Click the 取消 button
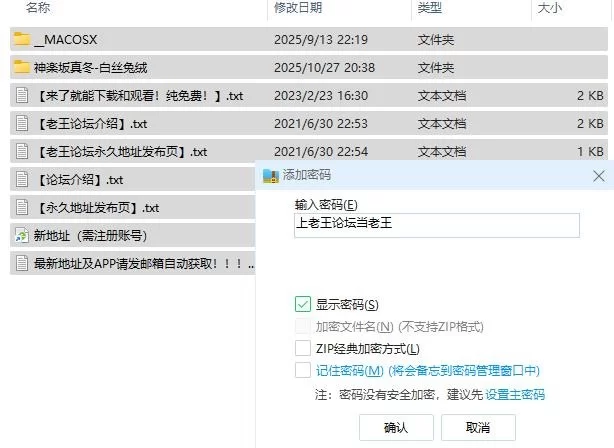 click(478, 427)
